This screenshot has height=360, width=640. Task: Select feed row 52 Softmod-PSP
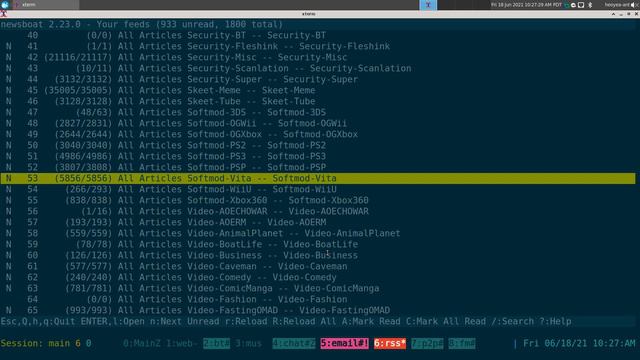(318, 168)
